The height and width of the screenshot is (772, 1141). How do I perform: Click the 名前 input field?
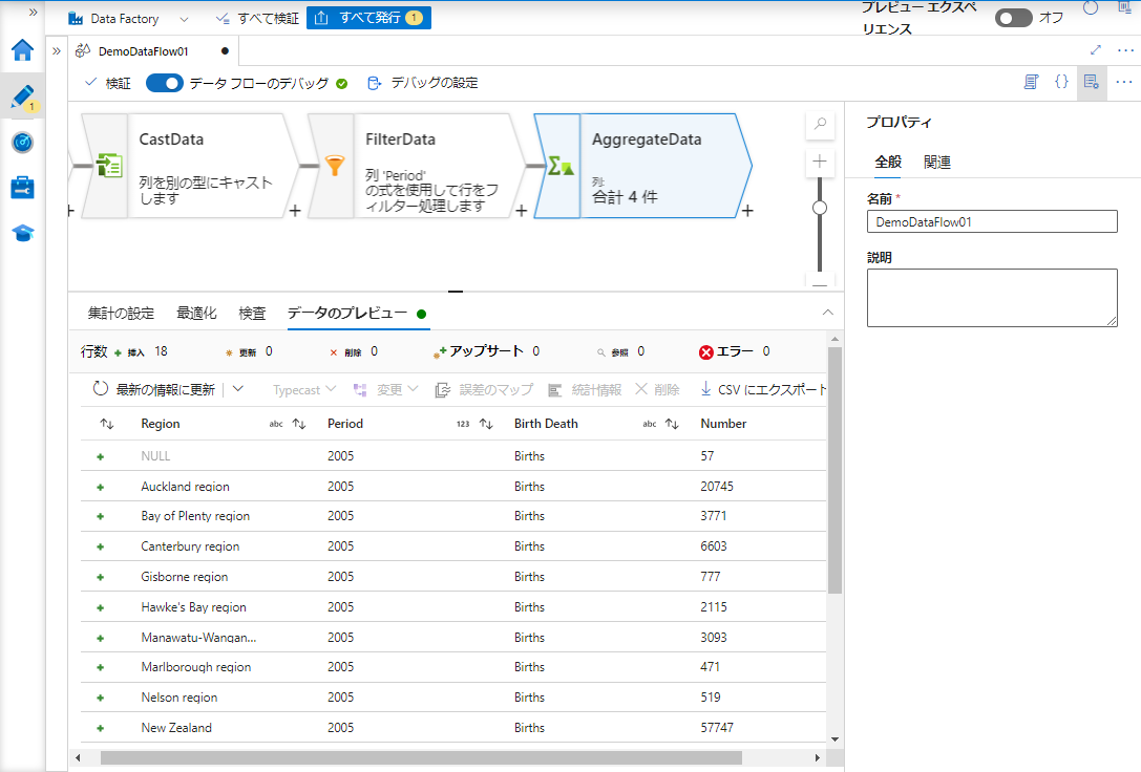tap(991, 222)
